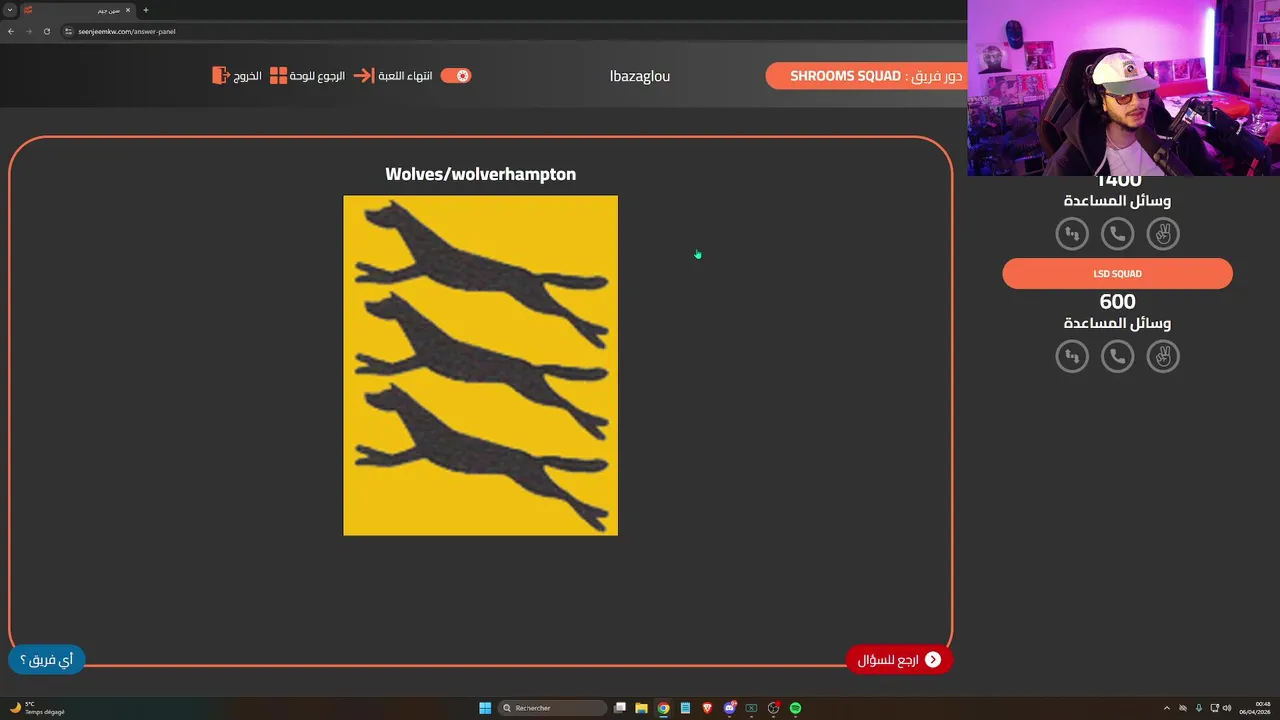Open OBS Studio from the taskbar
This screenshot has width=1280, height=720.
(x=773, y=708)
